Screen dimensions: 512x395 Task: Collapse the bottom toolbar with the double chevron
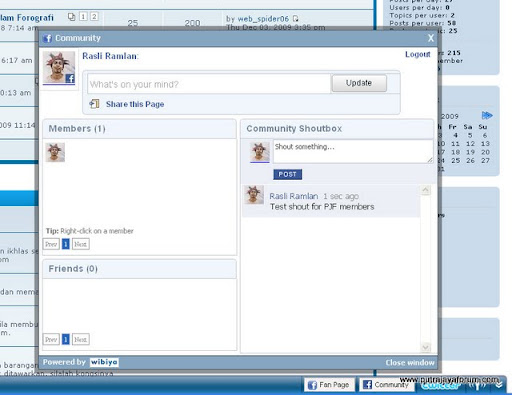pyautogui.click(x=499, y=385)
